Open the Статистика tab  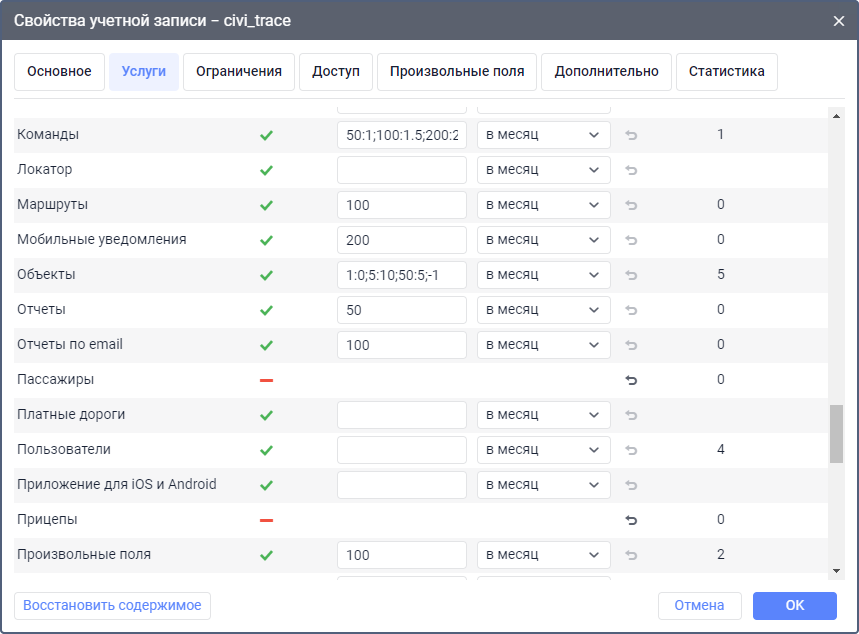pos(726,72)
